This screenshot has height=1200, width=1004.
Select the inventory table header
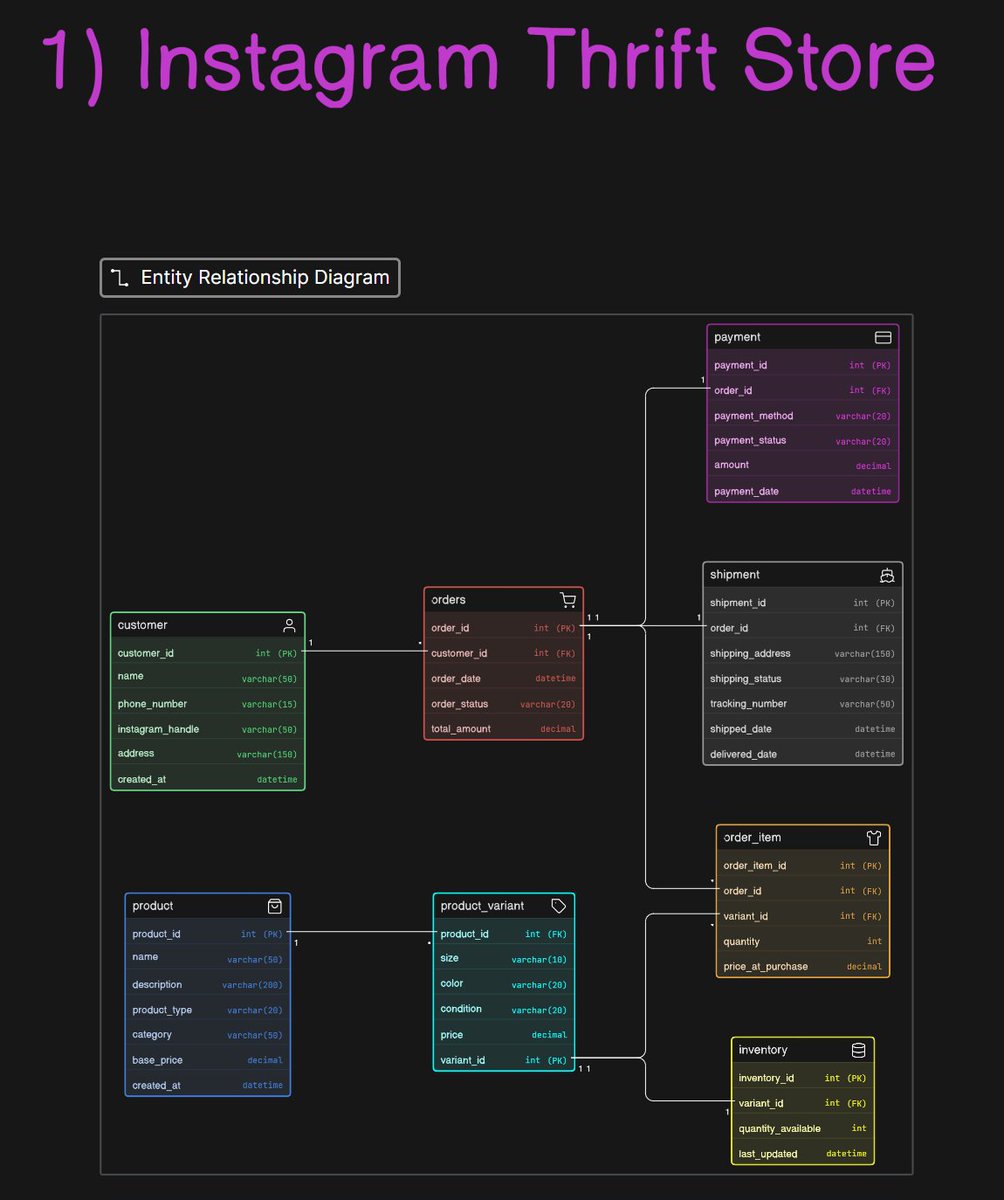803,1050
